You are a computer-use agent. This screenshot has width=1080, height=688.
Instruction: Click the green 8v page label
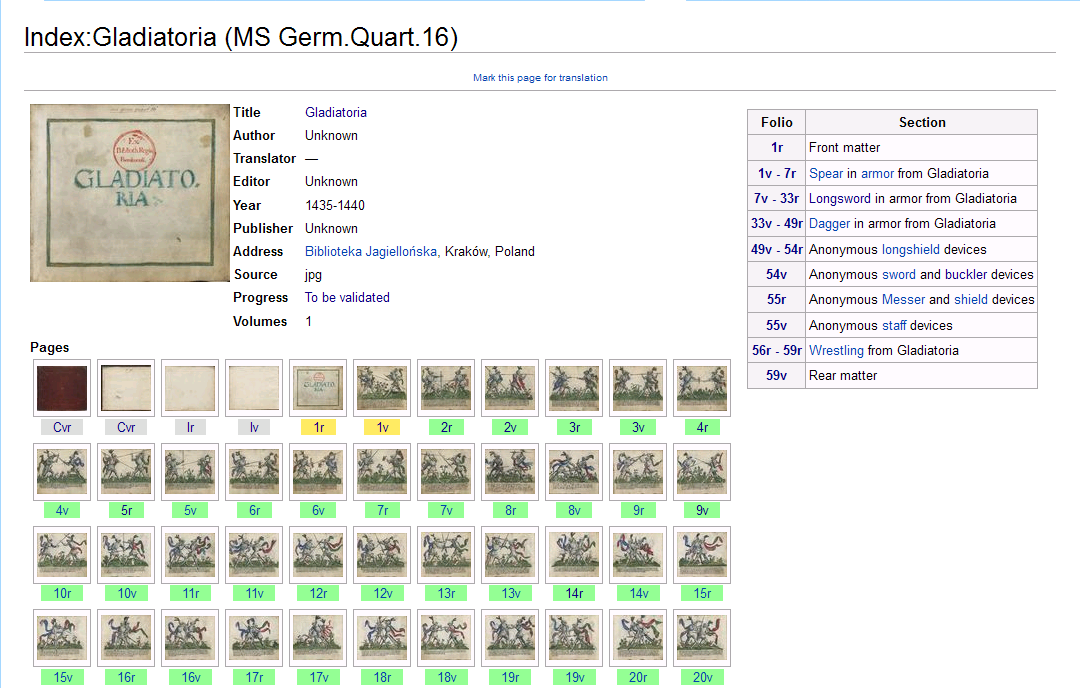(574, 510)
